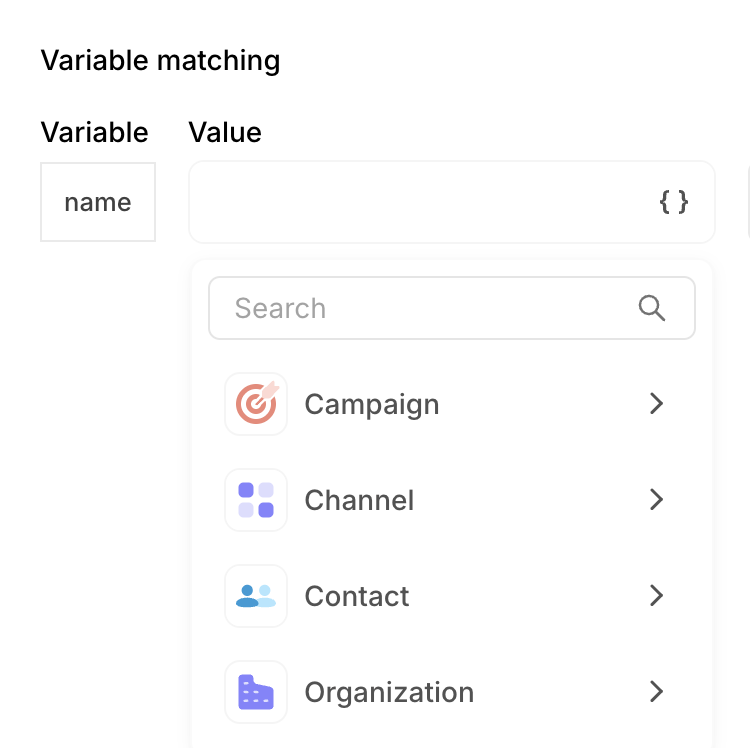
Task: Click the Variable column label
Action: [x=94, y=132]
